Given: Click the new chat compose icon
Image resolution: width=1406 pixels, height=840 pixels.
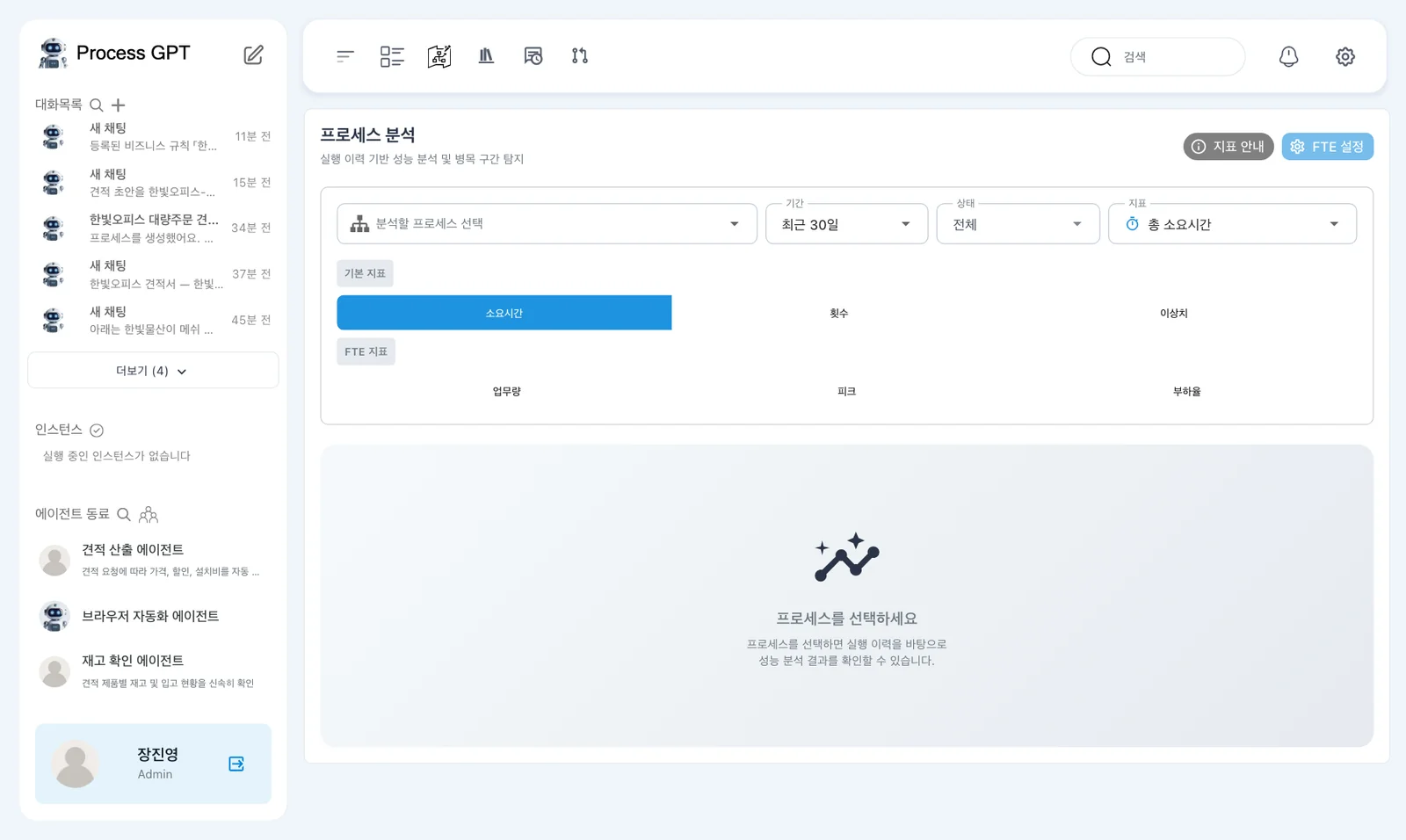Looking at the screenshot, I should pyautogui.click(x=253, y=54).
